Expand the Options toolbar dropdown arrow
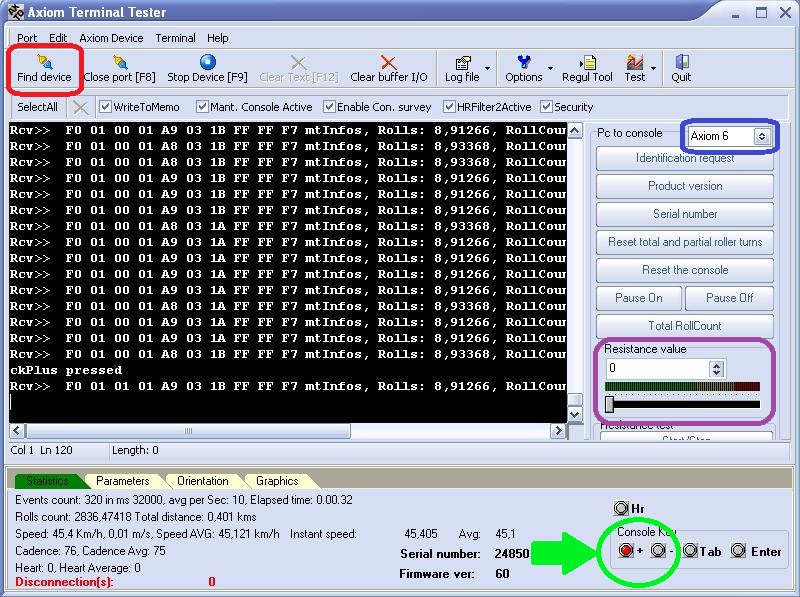The height and width of the screenshot is (597, 800). (550, 69)
